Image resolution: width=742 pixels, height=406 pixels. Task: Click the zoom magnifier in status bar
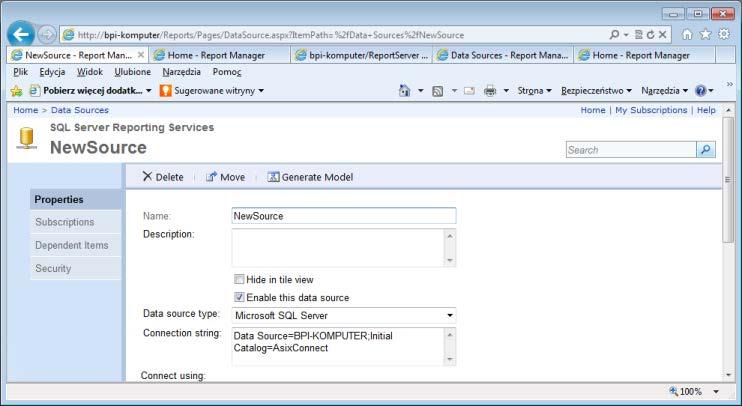pyautogui.click(x=673, y=391)
